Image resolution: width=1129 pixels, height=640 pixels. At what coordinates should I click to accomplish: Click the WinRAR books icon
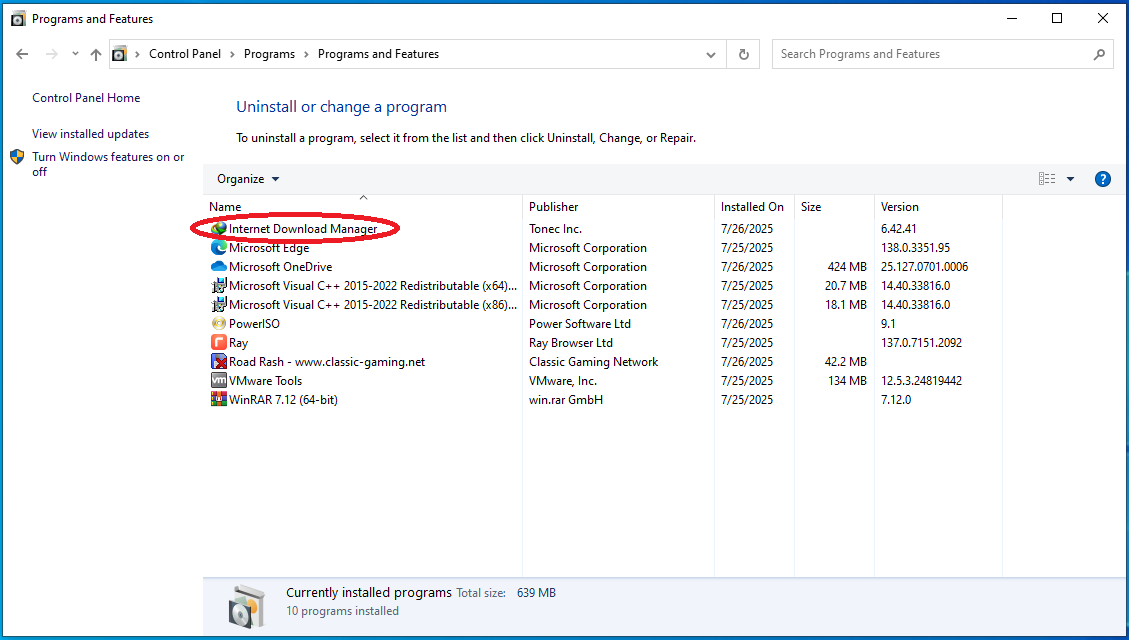(219, 400)
